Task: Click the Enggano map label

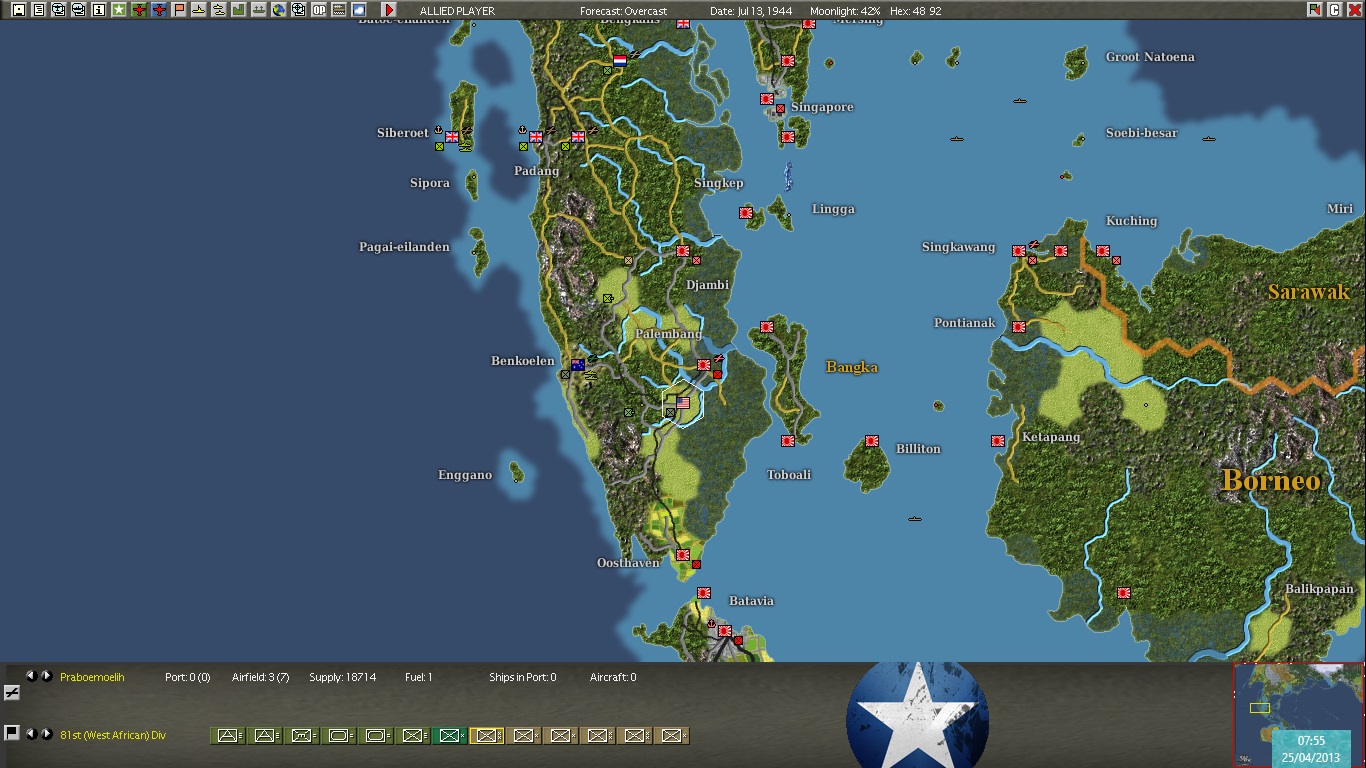Action: coord(465,475)
